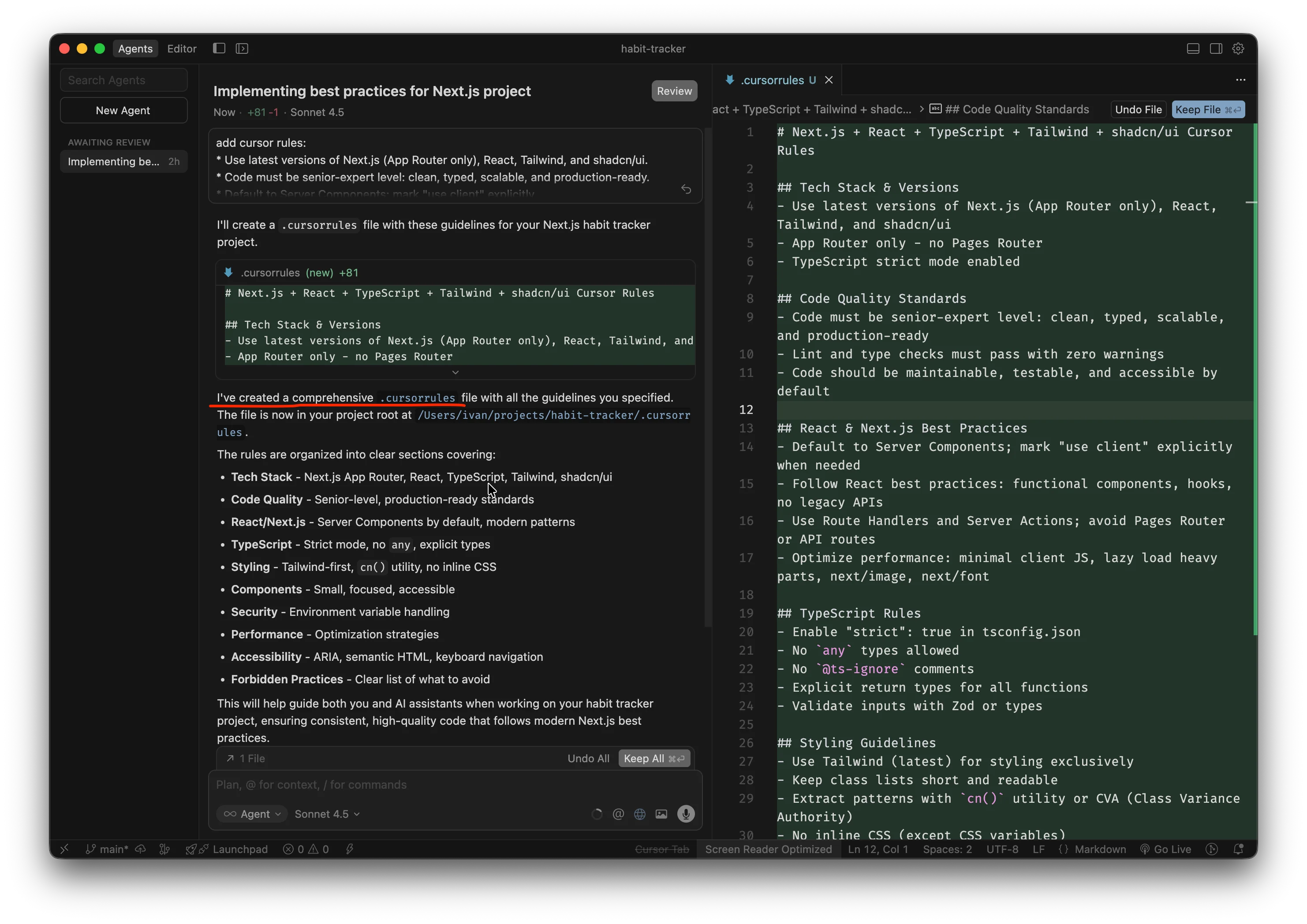The height and width of the screenshot is (924, 1307).
Task: Click Markdown language mode in status bar
Action: [x=1100, y=849]
